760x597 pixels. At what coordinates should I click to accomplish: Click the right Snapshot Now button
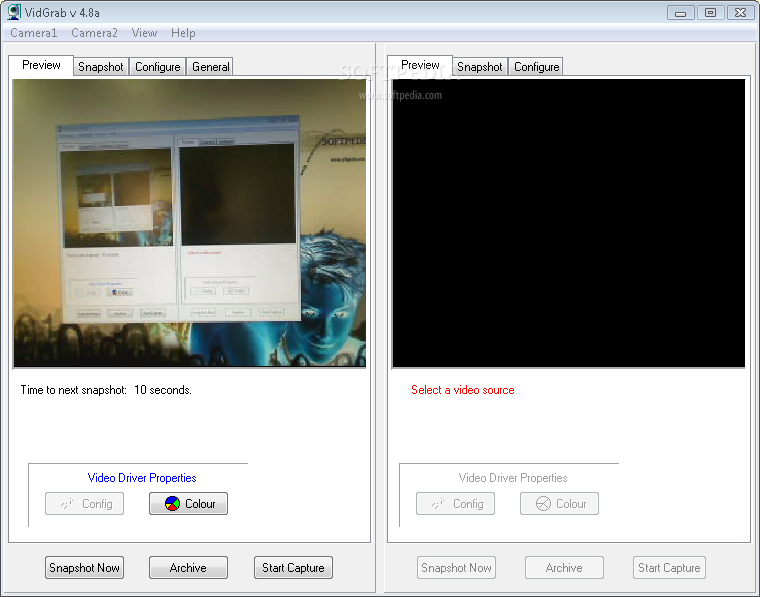tap(456, 567)
